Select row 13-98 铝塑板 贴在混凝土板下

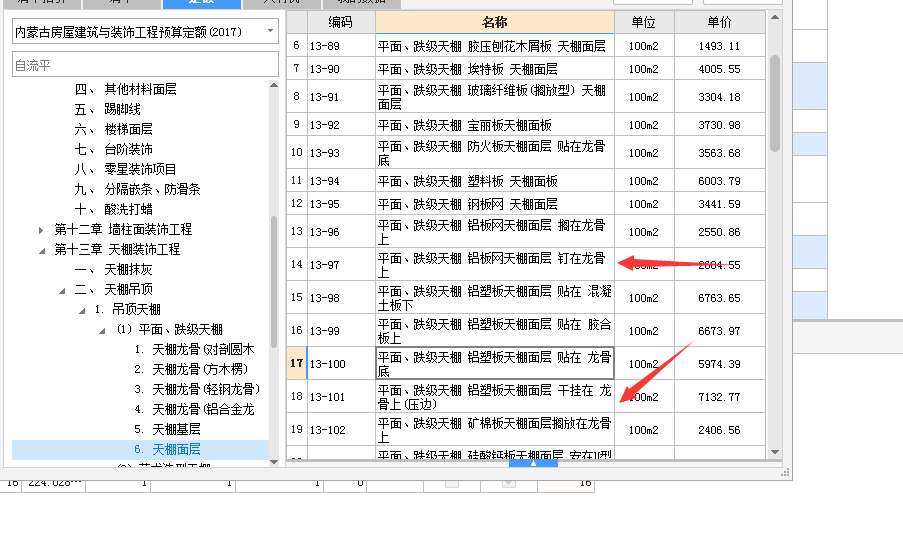526,298
